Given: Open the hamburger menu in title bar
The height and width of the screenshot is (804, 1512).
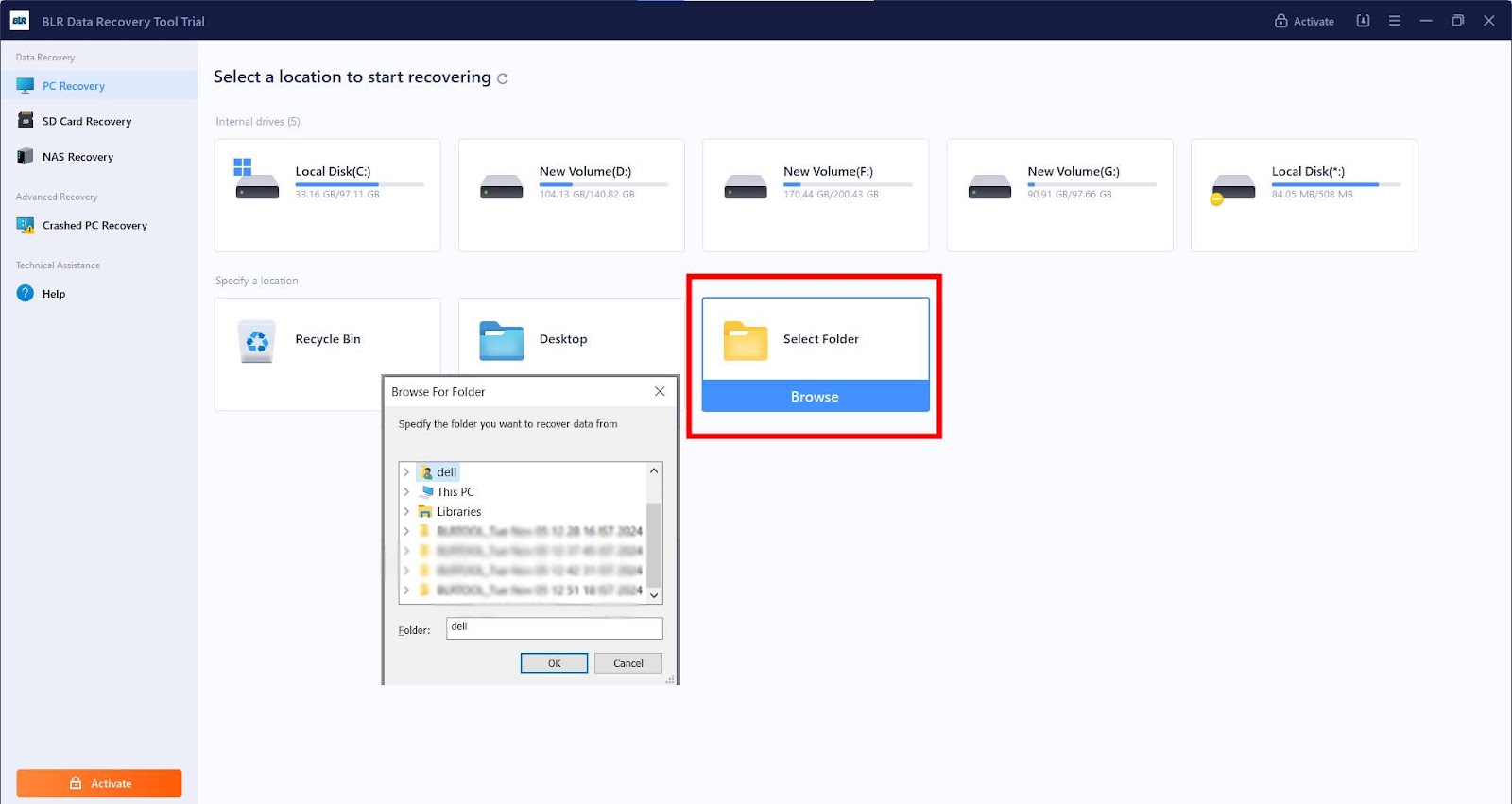Looking at the screenshot, I should tap(1394, 21).
